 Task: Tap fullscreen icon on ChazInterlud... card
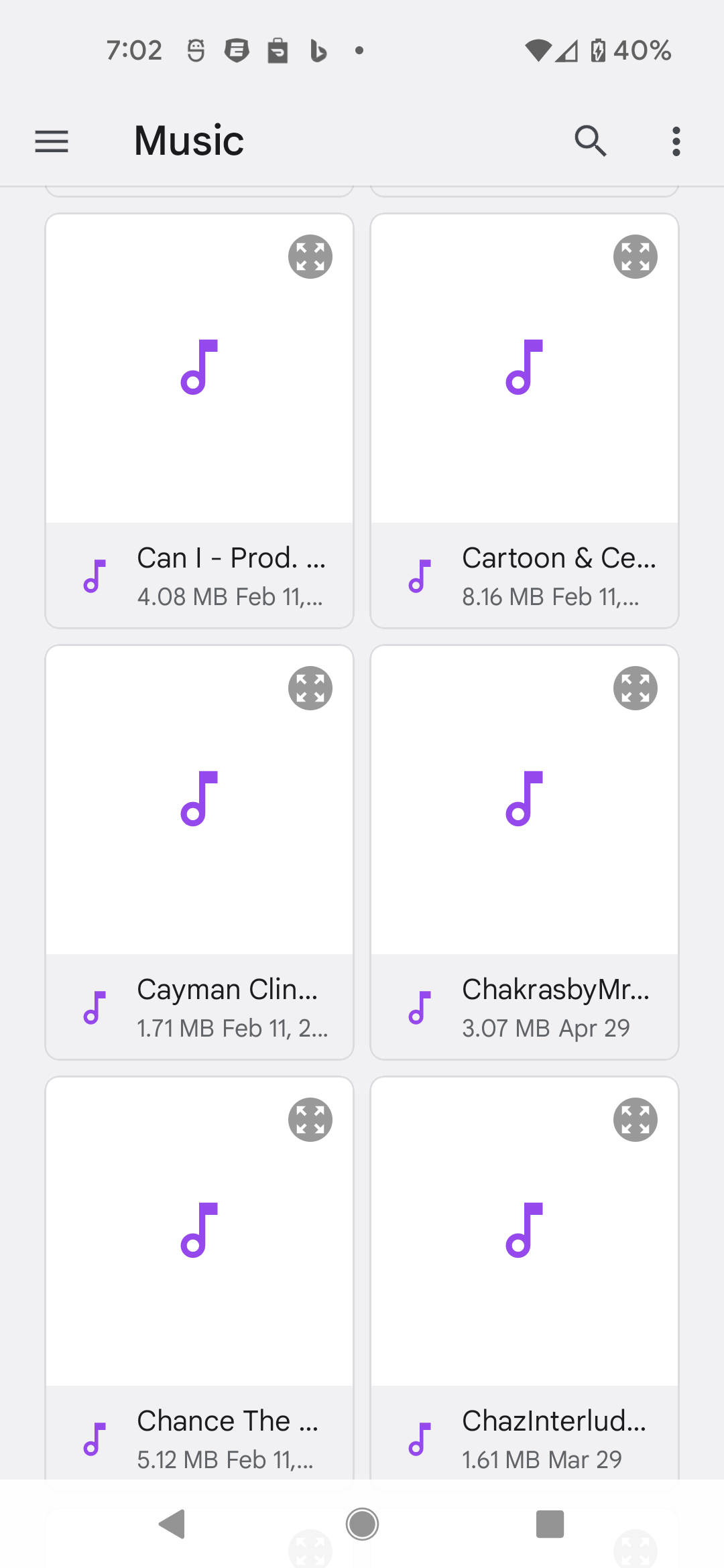(636, 1120)
